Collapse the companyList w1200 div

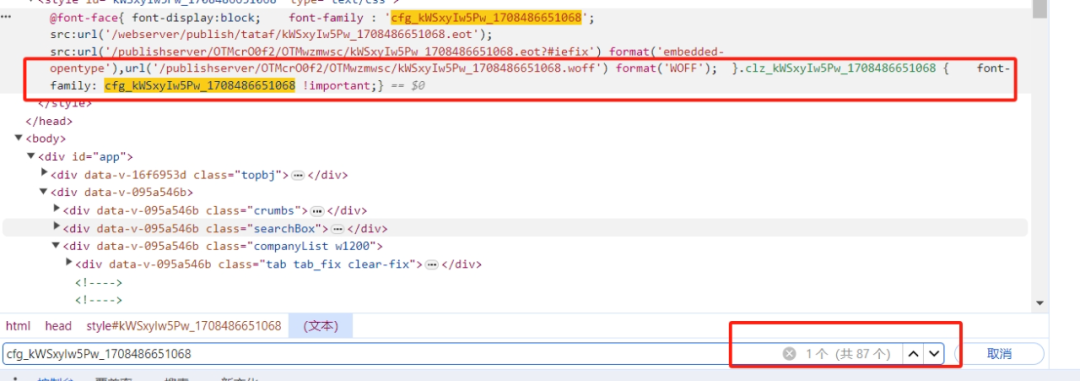click(56, 246)
